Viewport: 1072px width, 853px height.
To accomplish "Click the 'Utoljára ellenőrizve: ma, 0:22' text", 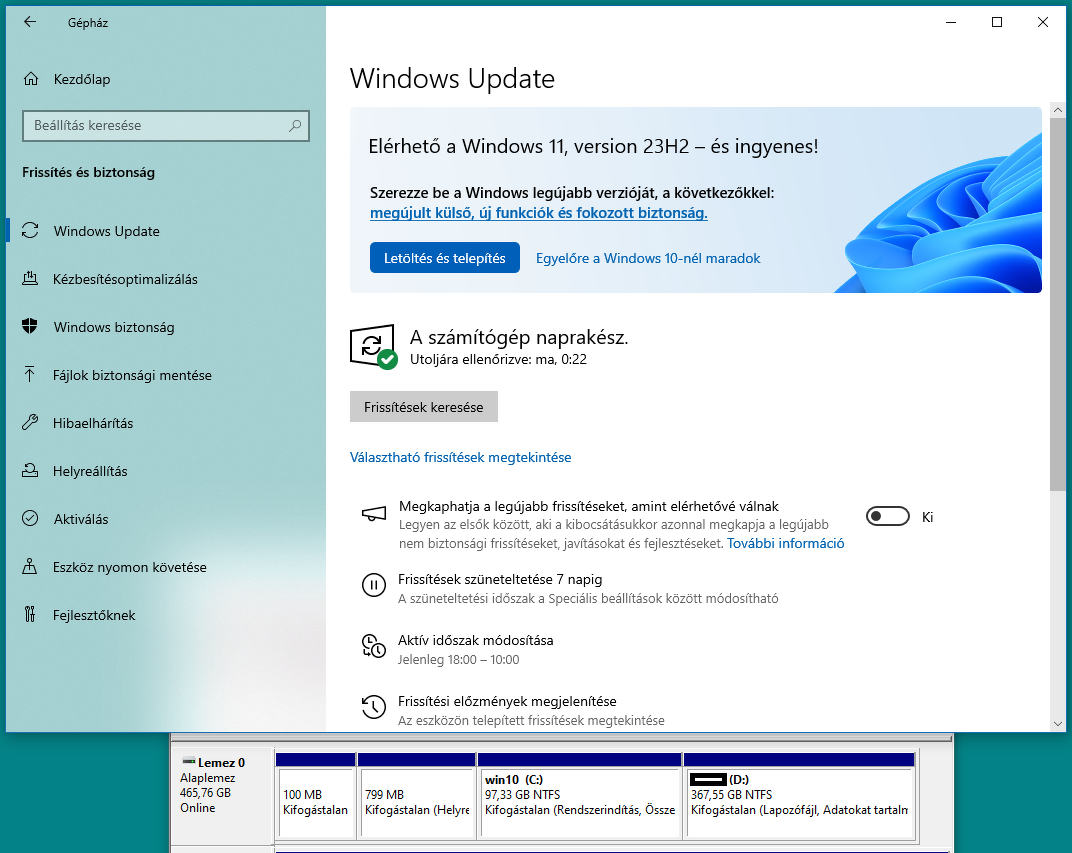I will pos(498,360).
